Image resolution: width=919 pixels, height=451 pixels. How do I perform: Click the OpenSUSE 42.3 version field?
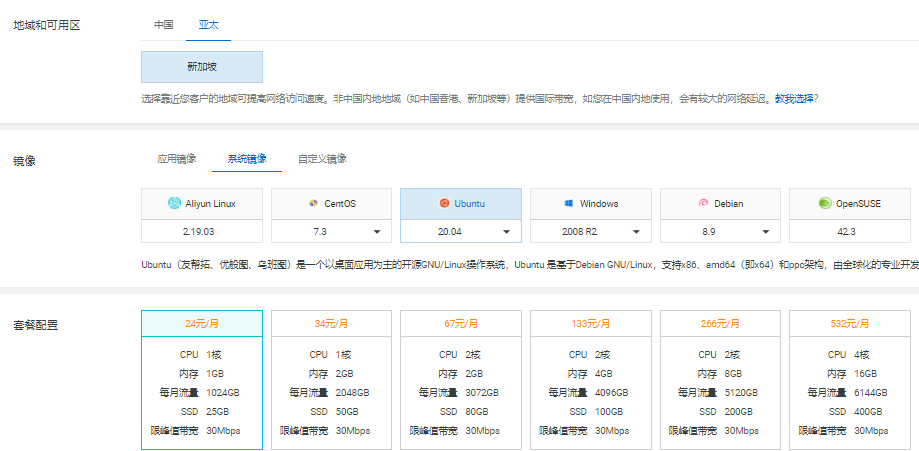pyautogui.click(x=850, y=231)
